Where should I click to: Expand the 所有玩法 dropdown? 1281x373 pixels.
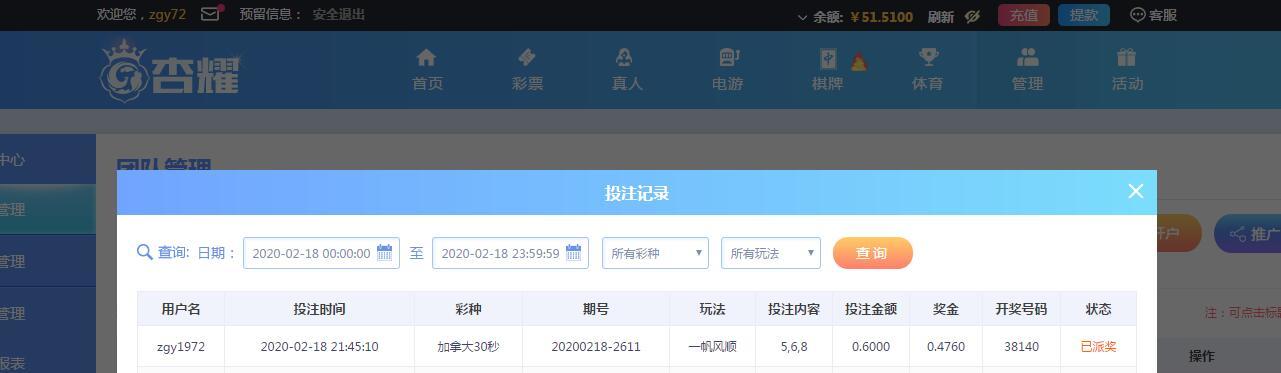771,253
